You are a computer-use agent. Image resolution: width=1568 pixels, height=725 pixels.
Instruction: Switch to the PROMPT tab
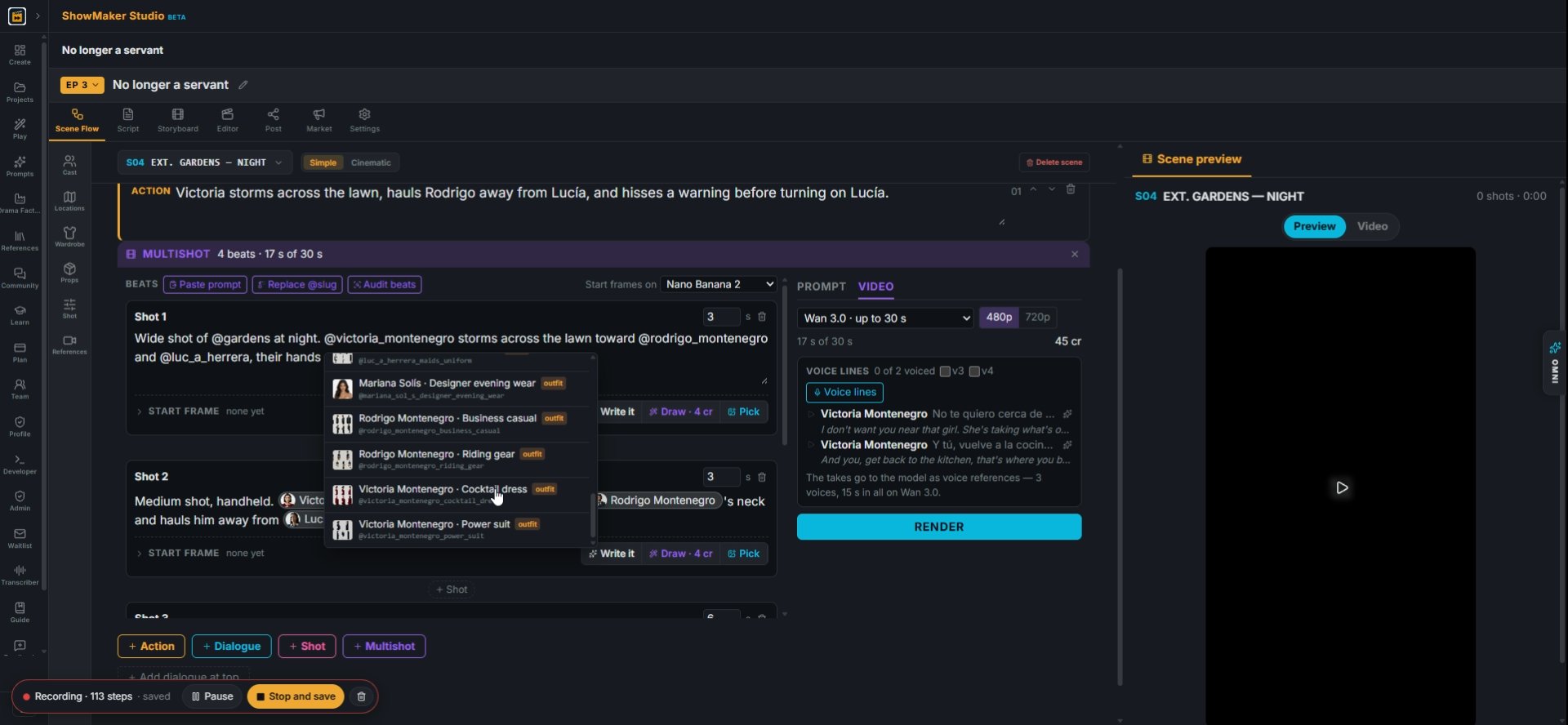click(x=821, y=287)
